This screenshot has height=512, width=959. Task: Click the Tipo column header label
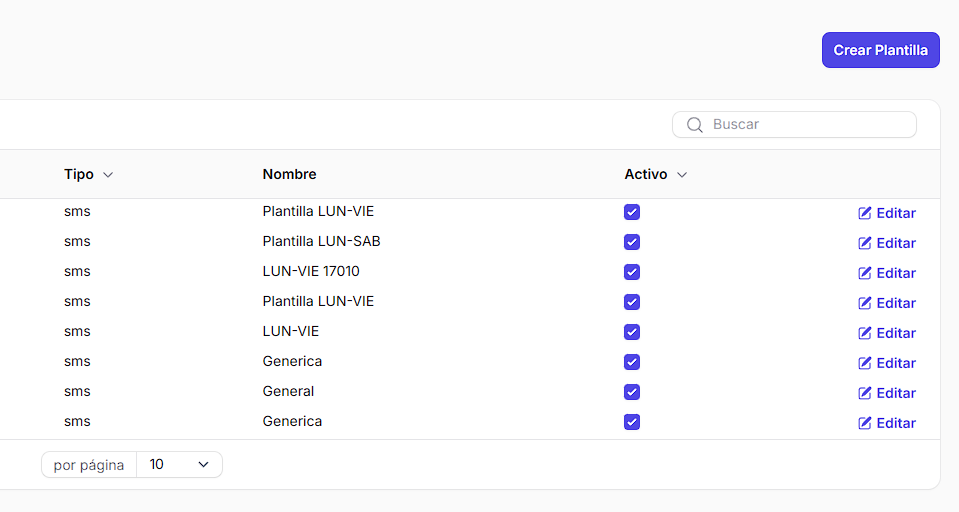click(79, 174)
